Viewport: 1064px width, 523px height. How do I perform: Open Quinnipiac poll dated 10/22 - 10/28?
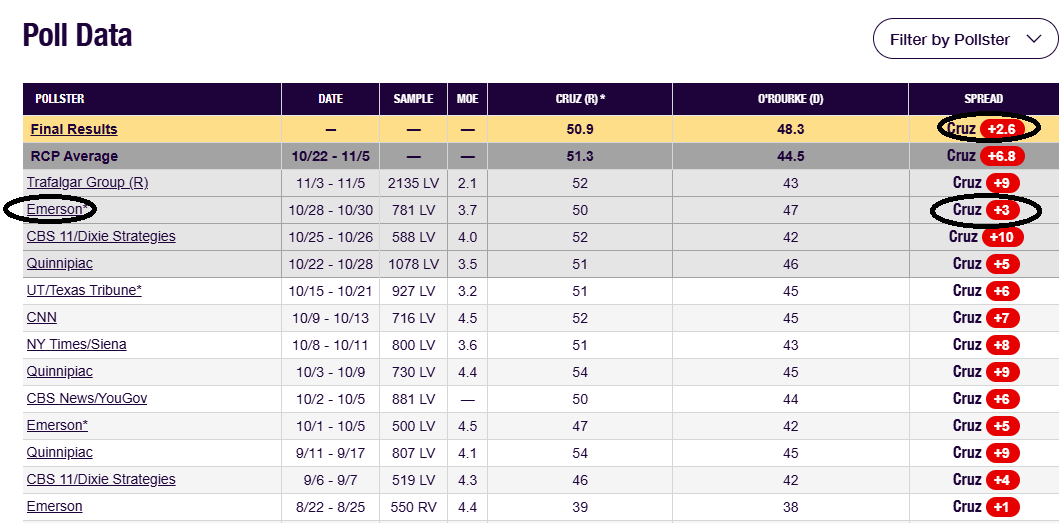point(60,263)
